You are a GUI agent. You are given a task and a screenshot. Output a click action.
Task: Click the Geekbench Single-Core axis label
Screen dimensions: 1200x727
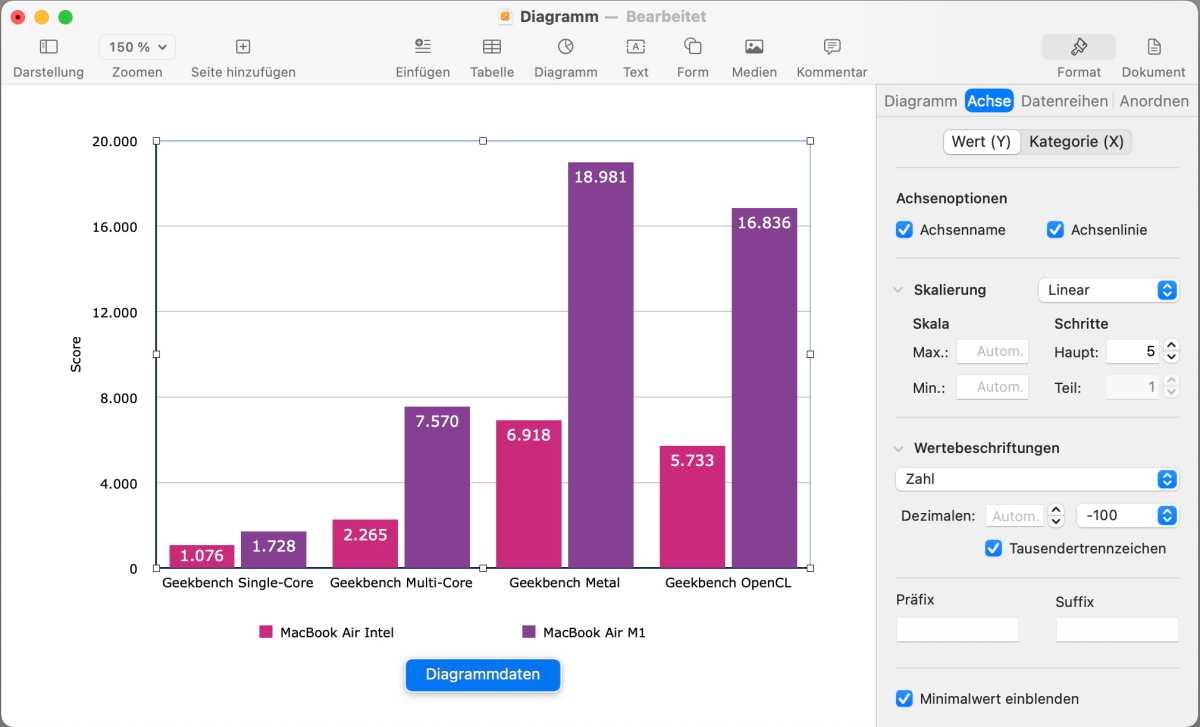click(238, 583)
